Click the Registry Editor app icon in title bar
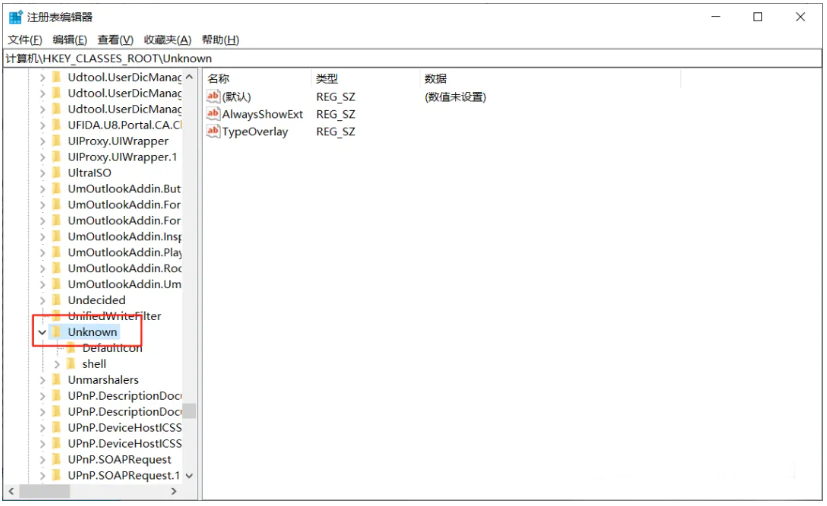This screenshot has width=827, height=506. (13, 17)
